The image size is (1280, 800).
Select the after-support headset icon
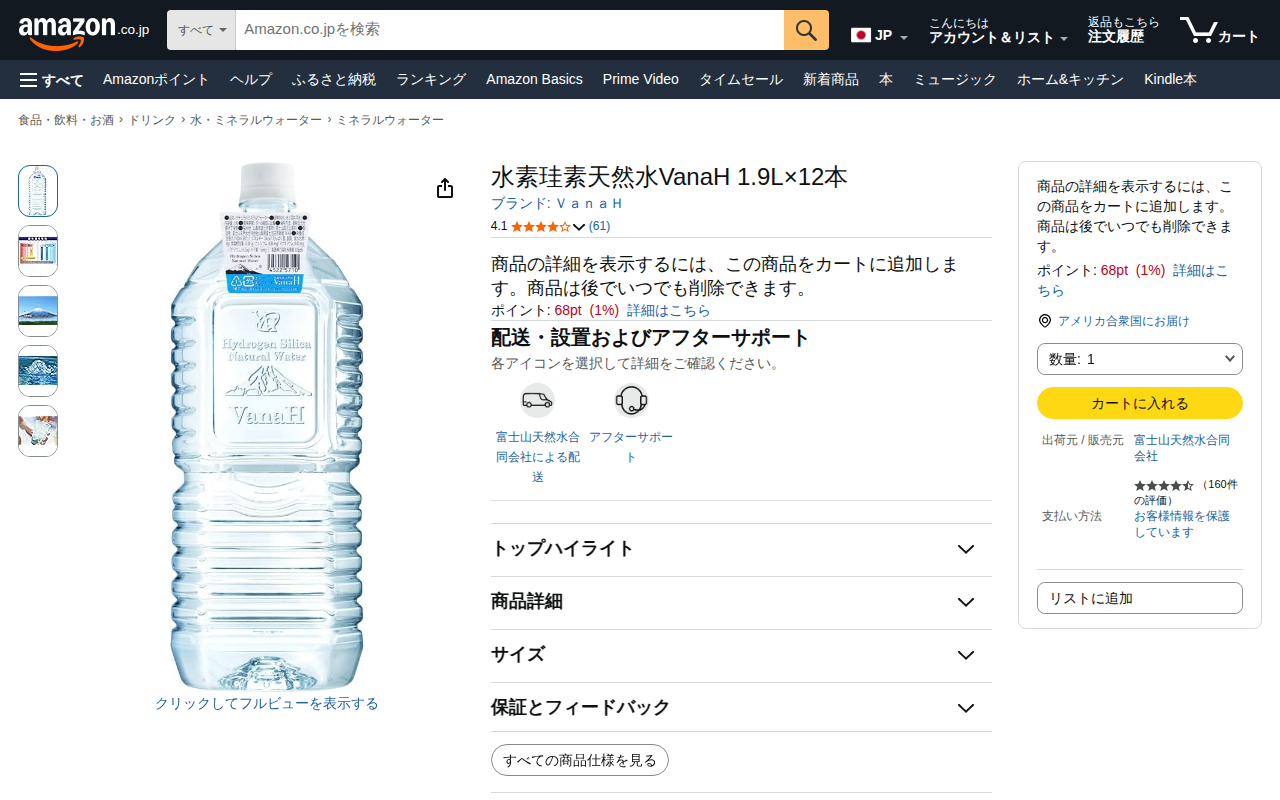631,400
